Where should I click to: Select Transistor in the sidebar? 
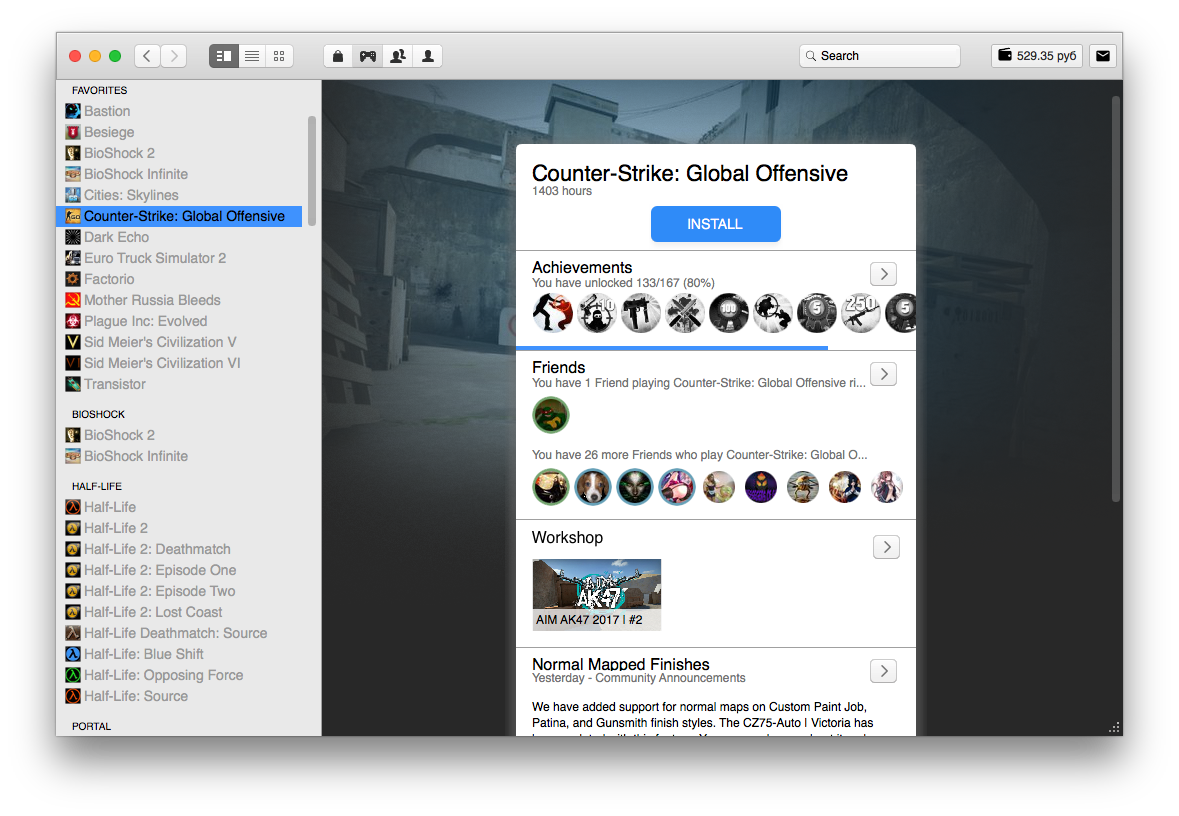pos(179,384)
